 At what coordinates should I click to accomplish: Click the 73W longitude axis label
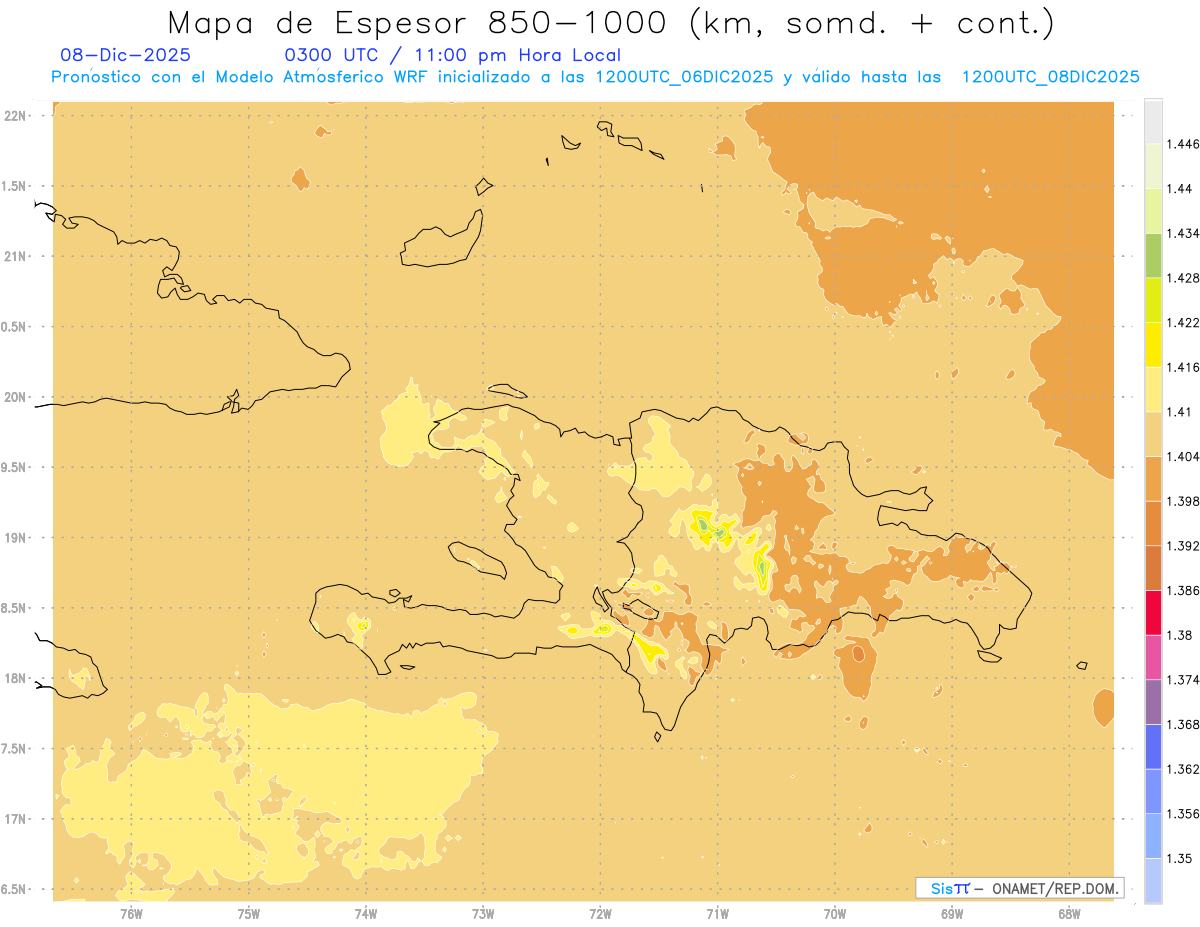[483, 914]
